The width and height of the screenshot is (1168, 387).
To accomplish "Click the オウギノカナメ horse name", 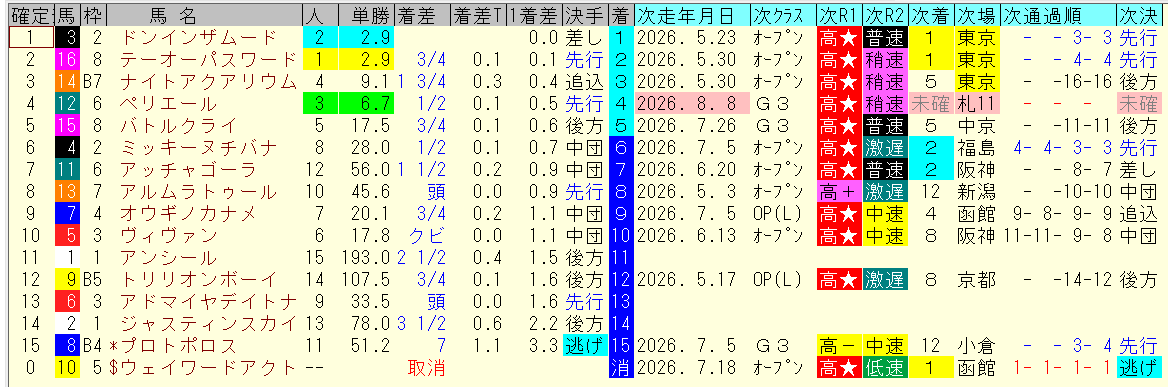I will tap(187, 214).
